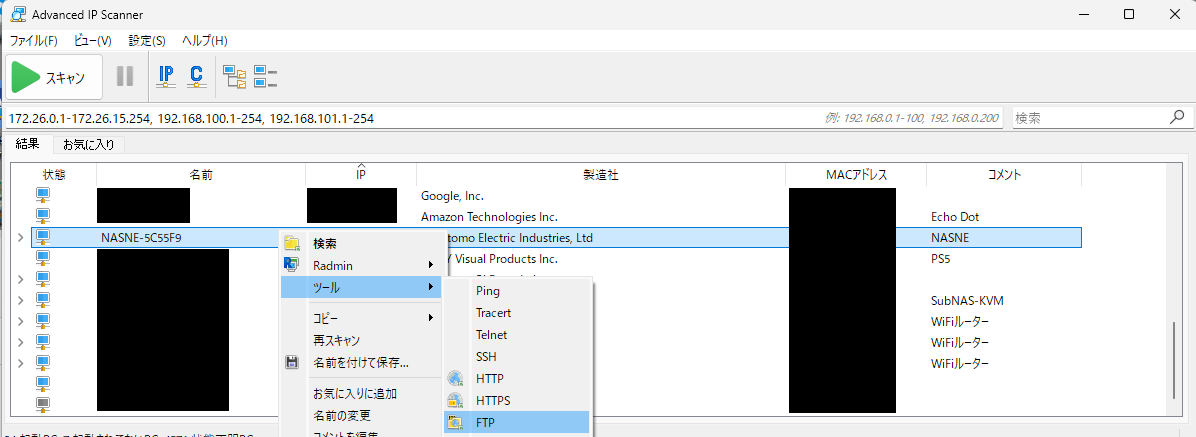Open the ヘルプ(H) menu
This screenshot has width=1196, height=437.
204,40
